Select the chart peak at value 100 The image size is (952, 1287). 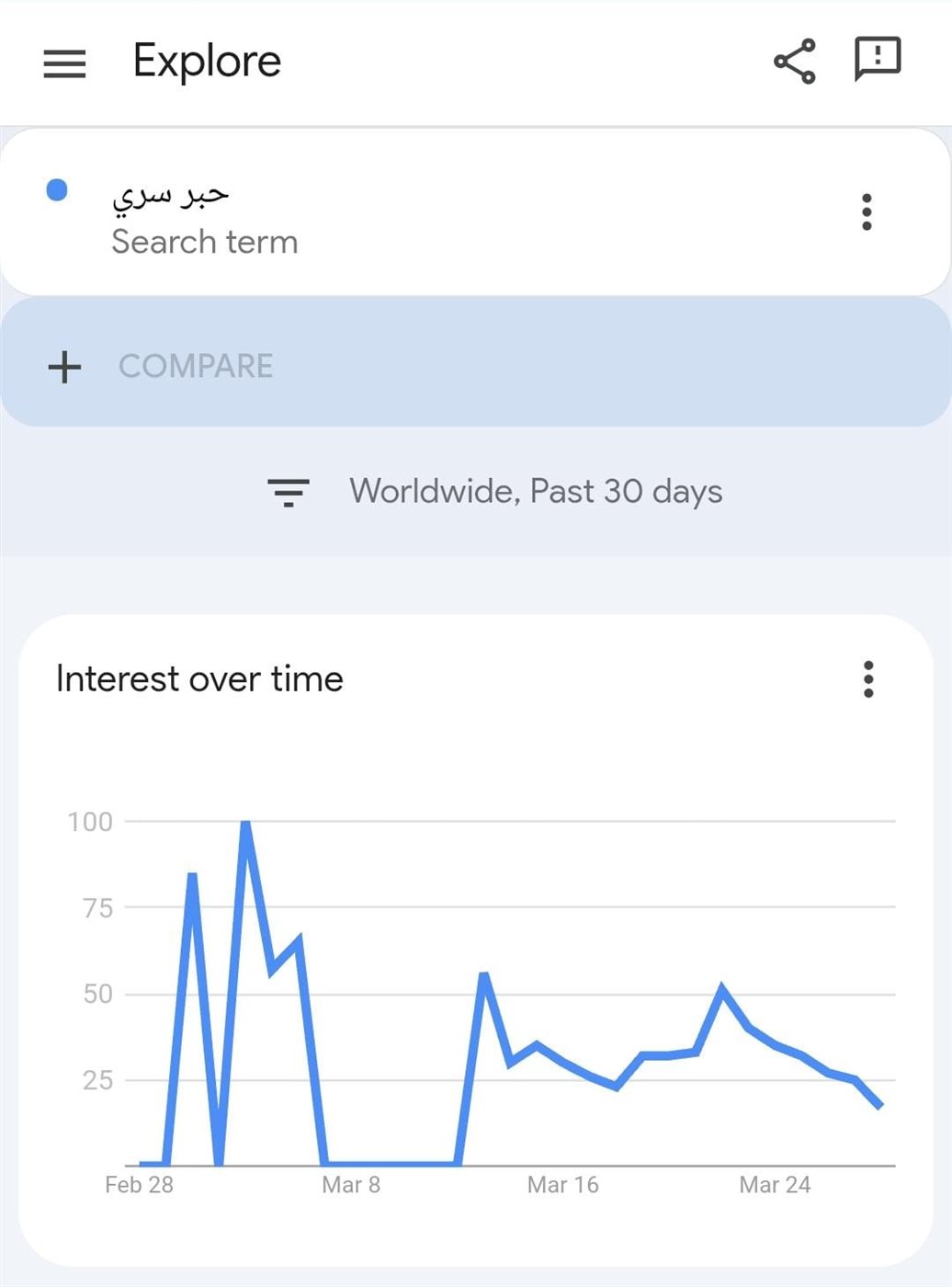(245, 822)
